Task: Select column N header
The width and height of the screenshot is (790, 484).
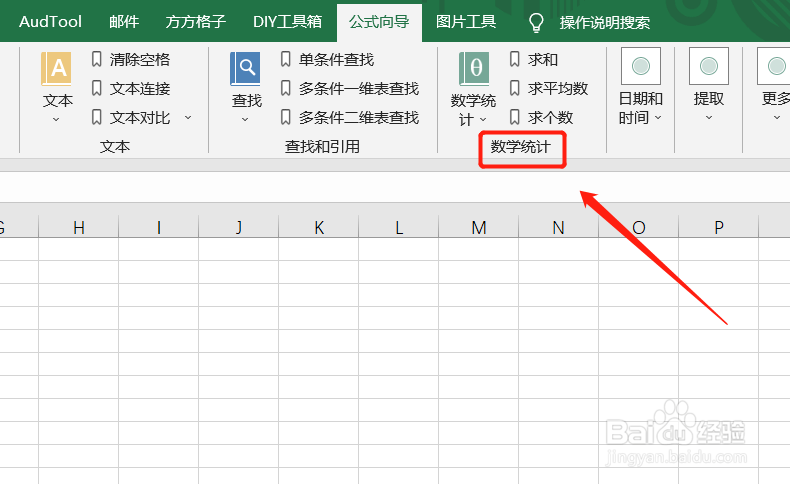Action: point(558,227)
